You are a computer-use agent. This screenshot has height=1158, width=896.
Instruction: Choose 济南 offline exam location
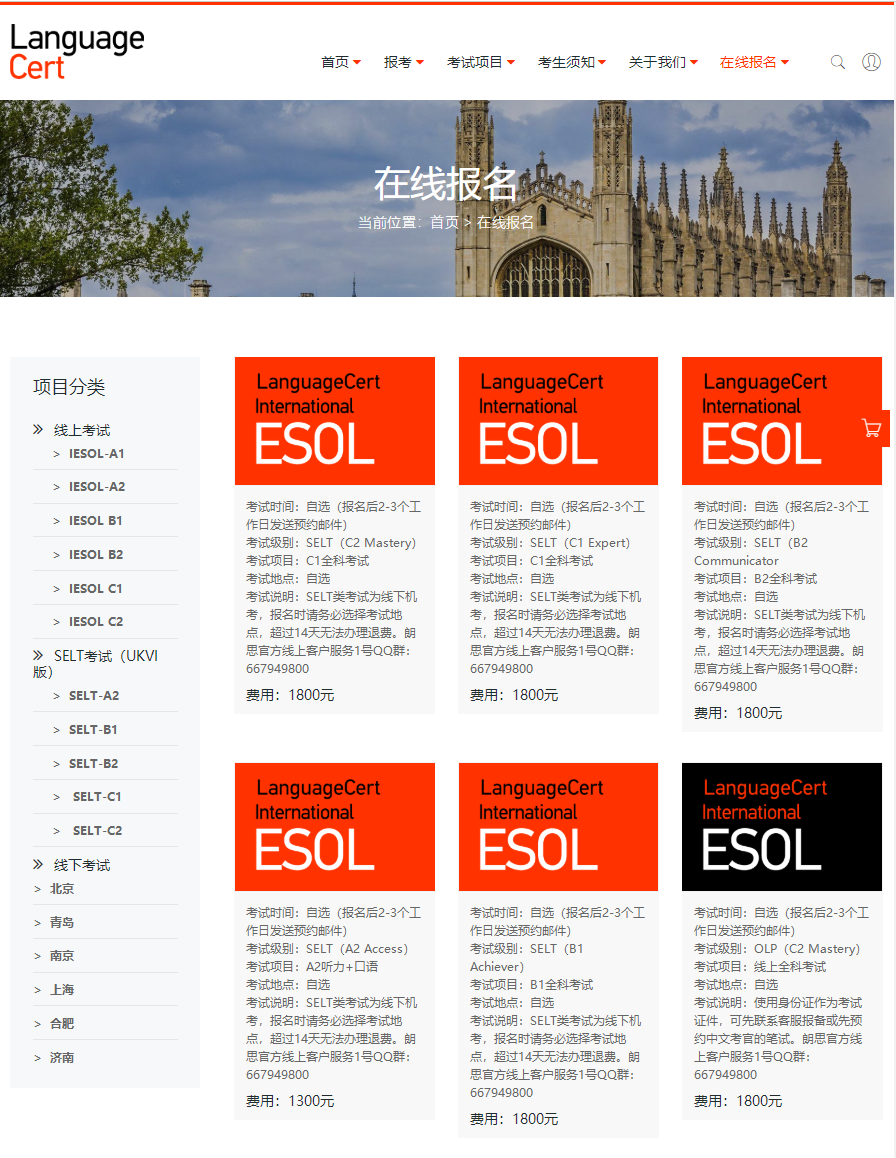click(x=62, y=1058)
